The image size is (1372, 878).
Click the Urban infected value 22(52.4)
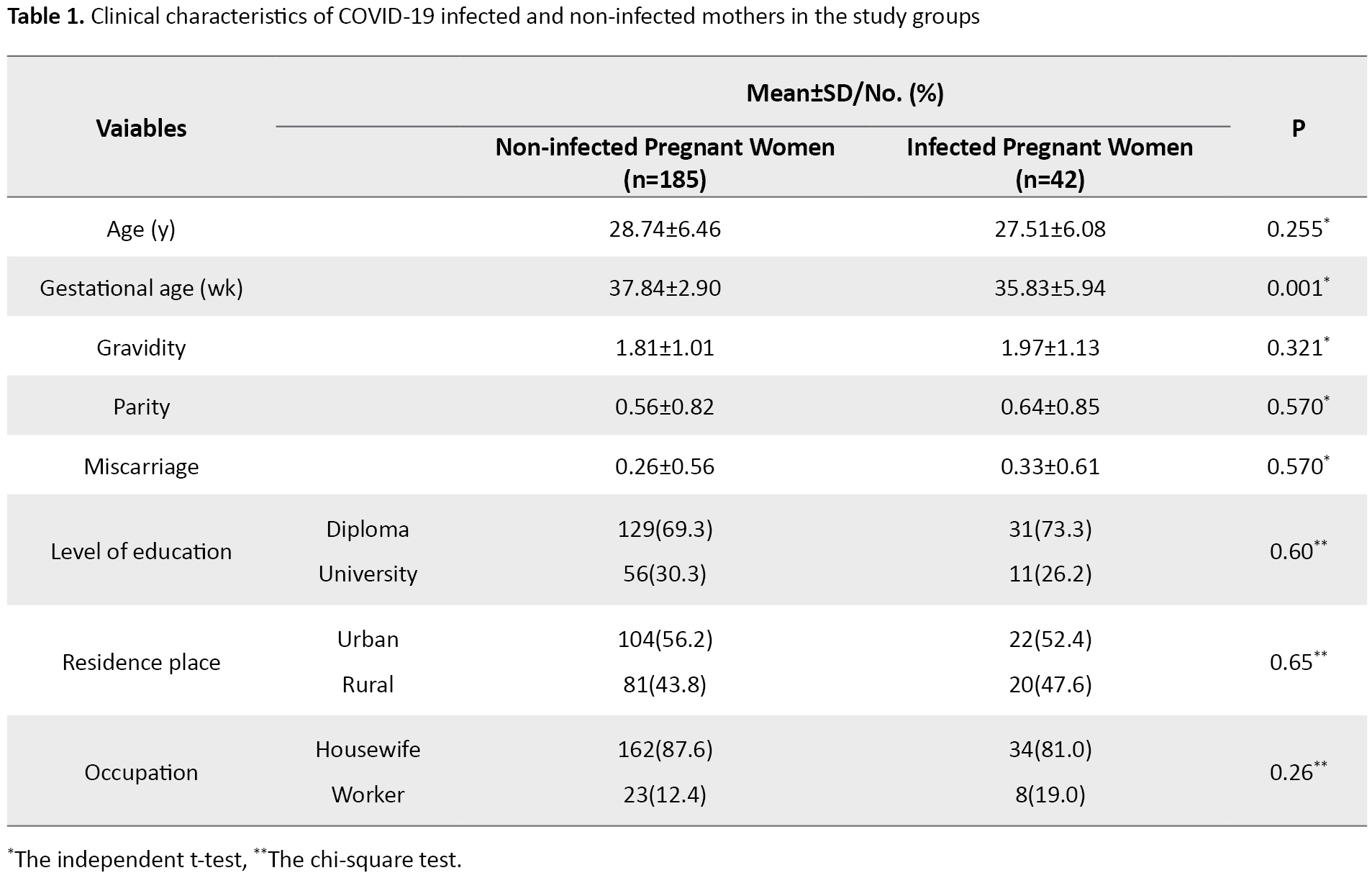pos(1050,639)
